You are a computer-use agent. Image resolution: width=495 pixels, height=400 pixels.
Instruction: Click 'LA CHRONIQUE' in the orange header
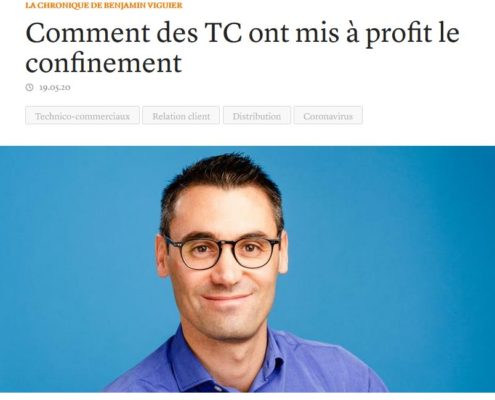coord(56,5)
